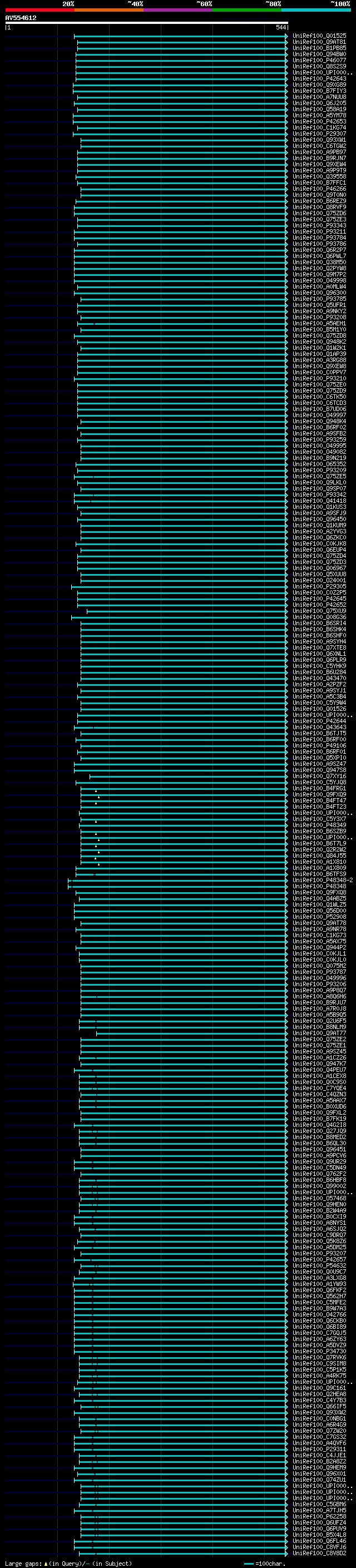Screen dimensions: 356x1568
Task: Click the UniRef100_Q93XW1 entry
Action: (x=319, y=140)
